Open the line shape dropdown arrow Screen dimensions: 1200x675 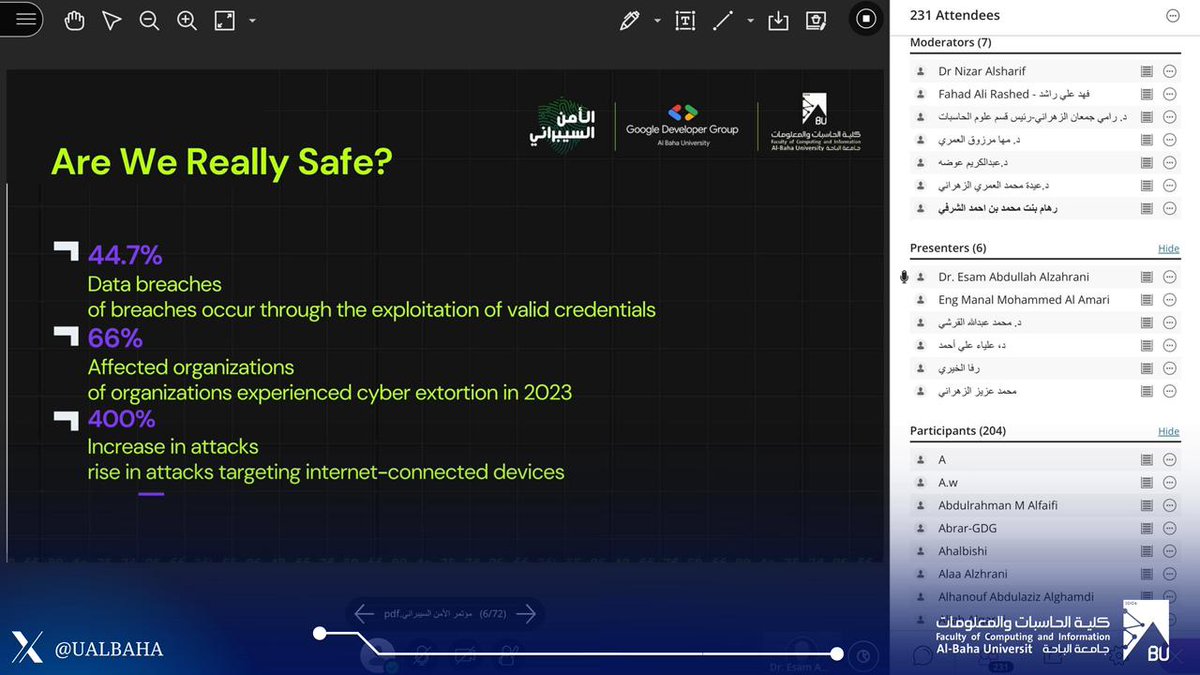(750, 20)
